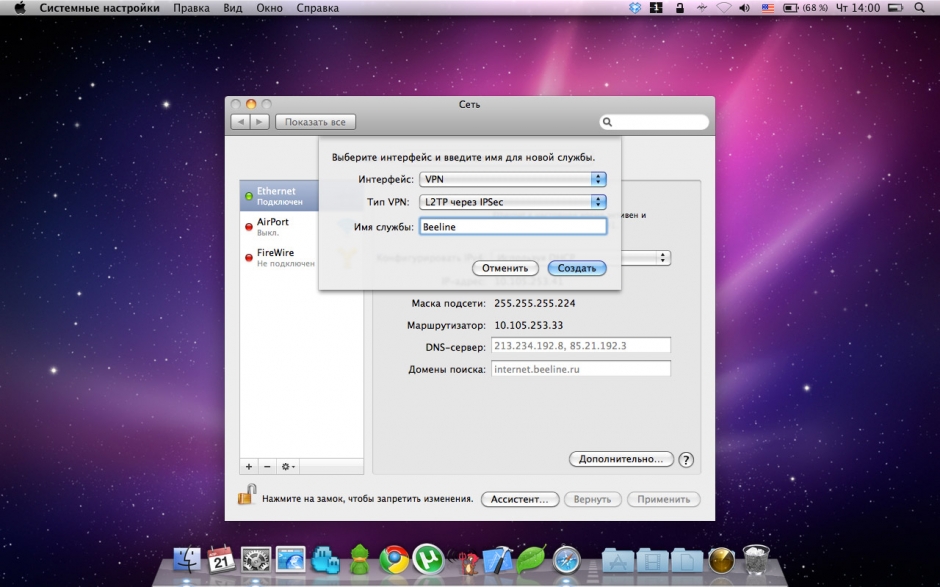Open the AirPort Wi-Fi status menu

pyautogui.click(x=724, y=8)
